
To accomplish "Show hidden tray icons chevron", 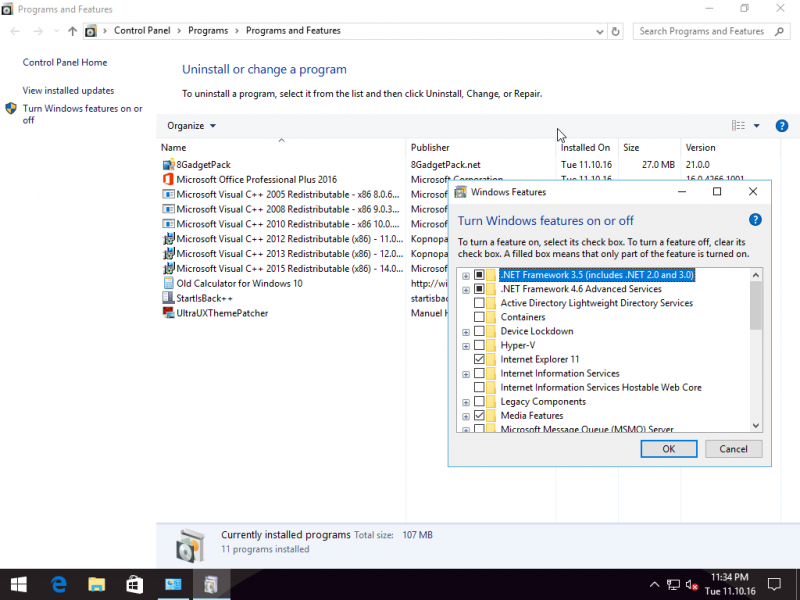I will 654,585.
